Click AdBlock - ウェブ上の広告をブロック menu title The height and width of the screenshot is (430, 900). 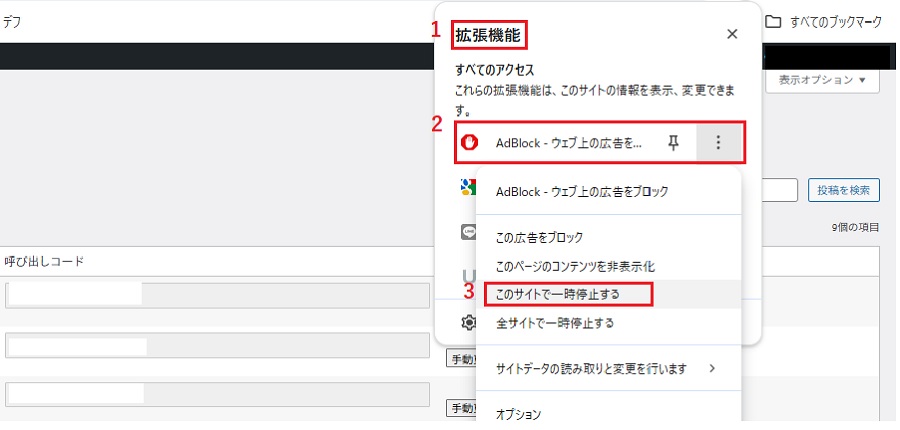click(582, 192)
